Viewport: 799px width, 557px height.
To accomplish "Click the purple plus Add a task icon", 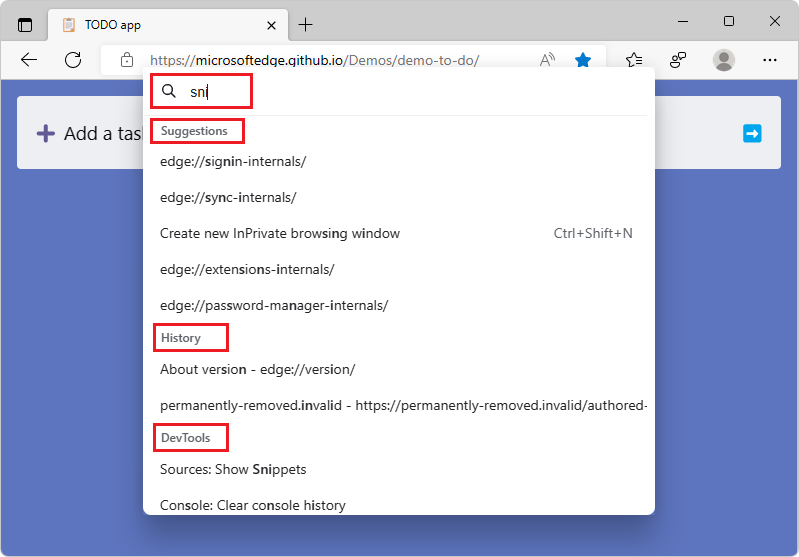I will pyautogui.click(x=45, y=134).
